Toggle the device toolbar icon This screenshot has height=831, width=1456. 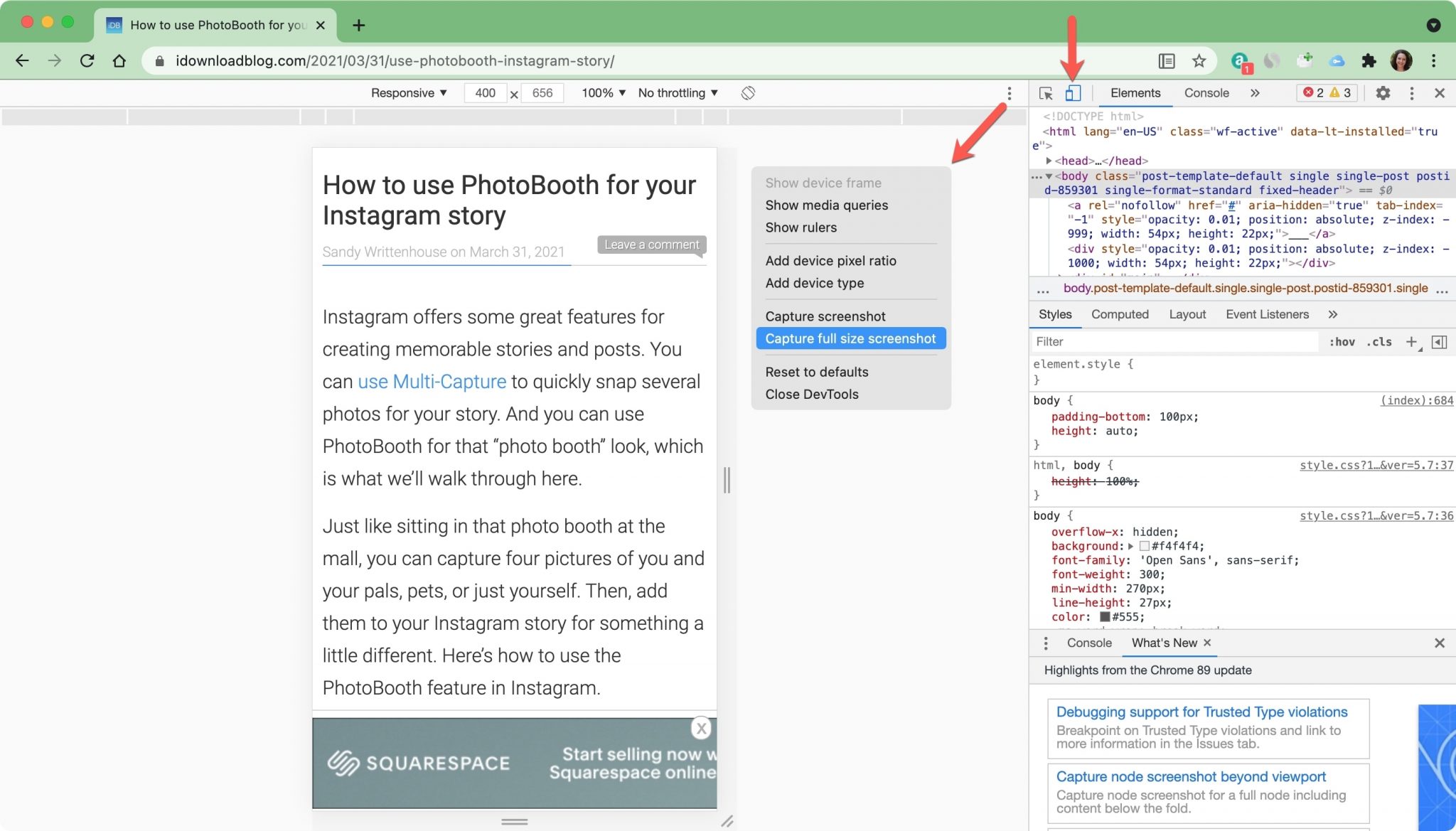point(1073,93)
